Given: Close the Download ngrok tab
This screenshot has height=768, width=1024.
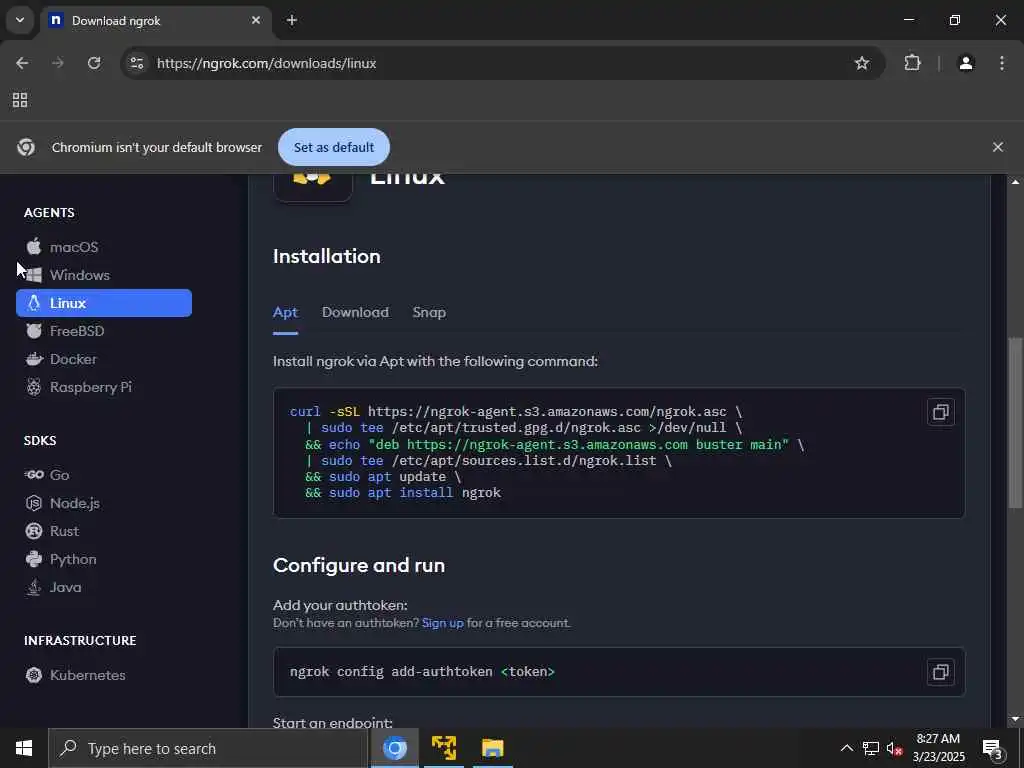Looking at the screenshot, I should coord(256,20).
